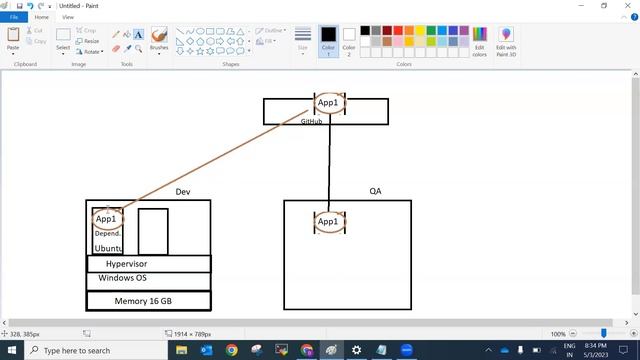Choose the Curve shape
640x360 pixels.
[x=190, y=31]
